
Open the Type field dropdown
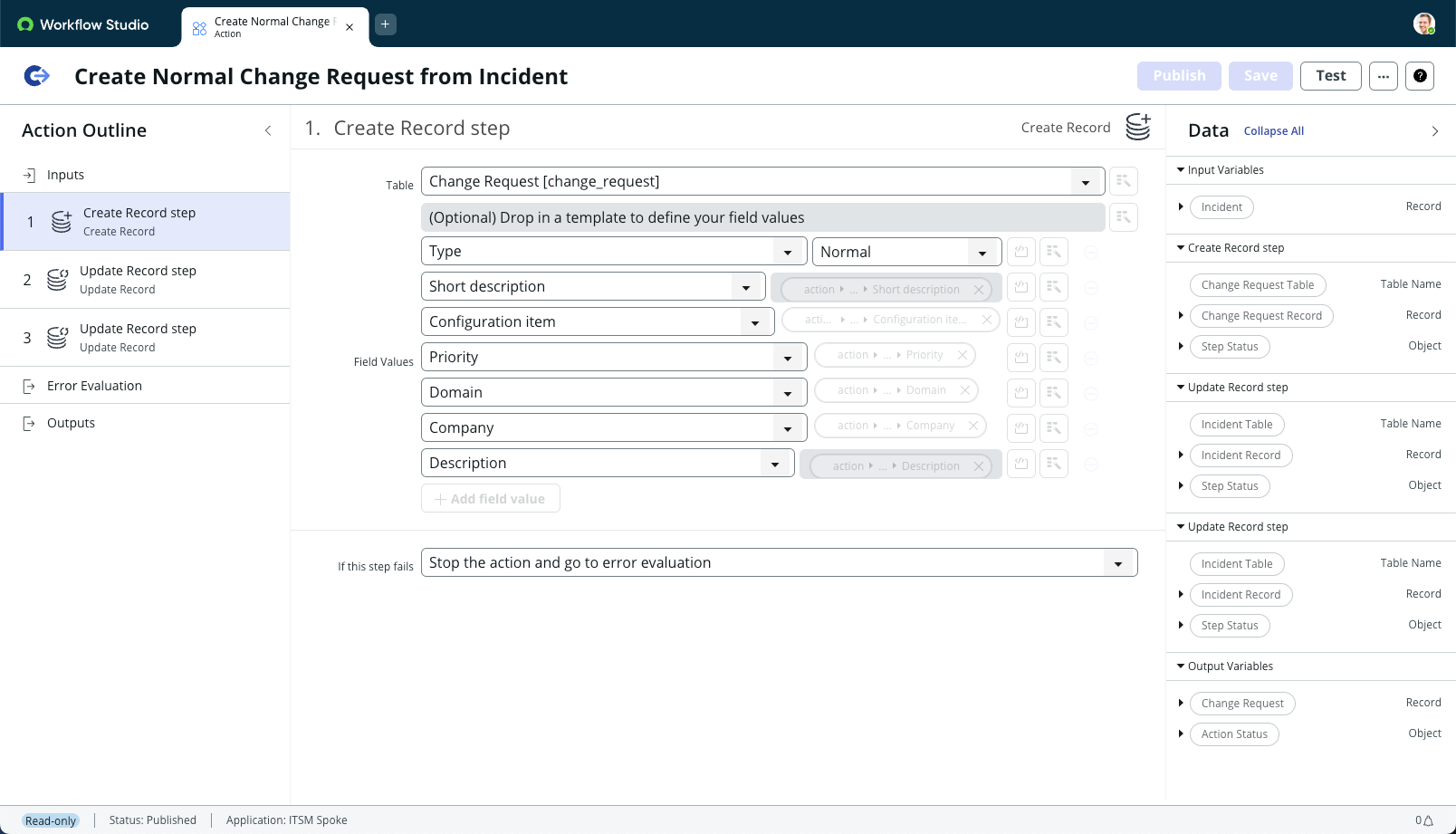point(789,253)
